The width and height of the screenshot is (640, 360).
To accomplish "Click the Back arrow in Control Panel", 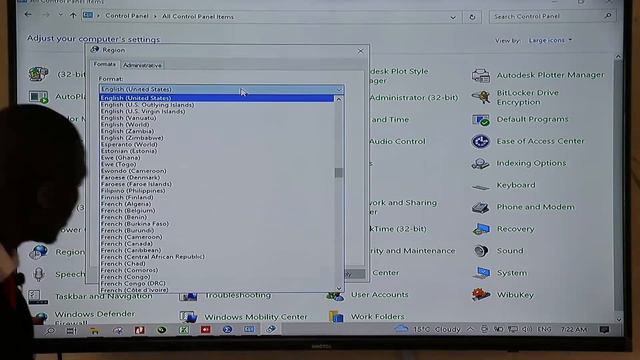I will (28, 15).
